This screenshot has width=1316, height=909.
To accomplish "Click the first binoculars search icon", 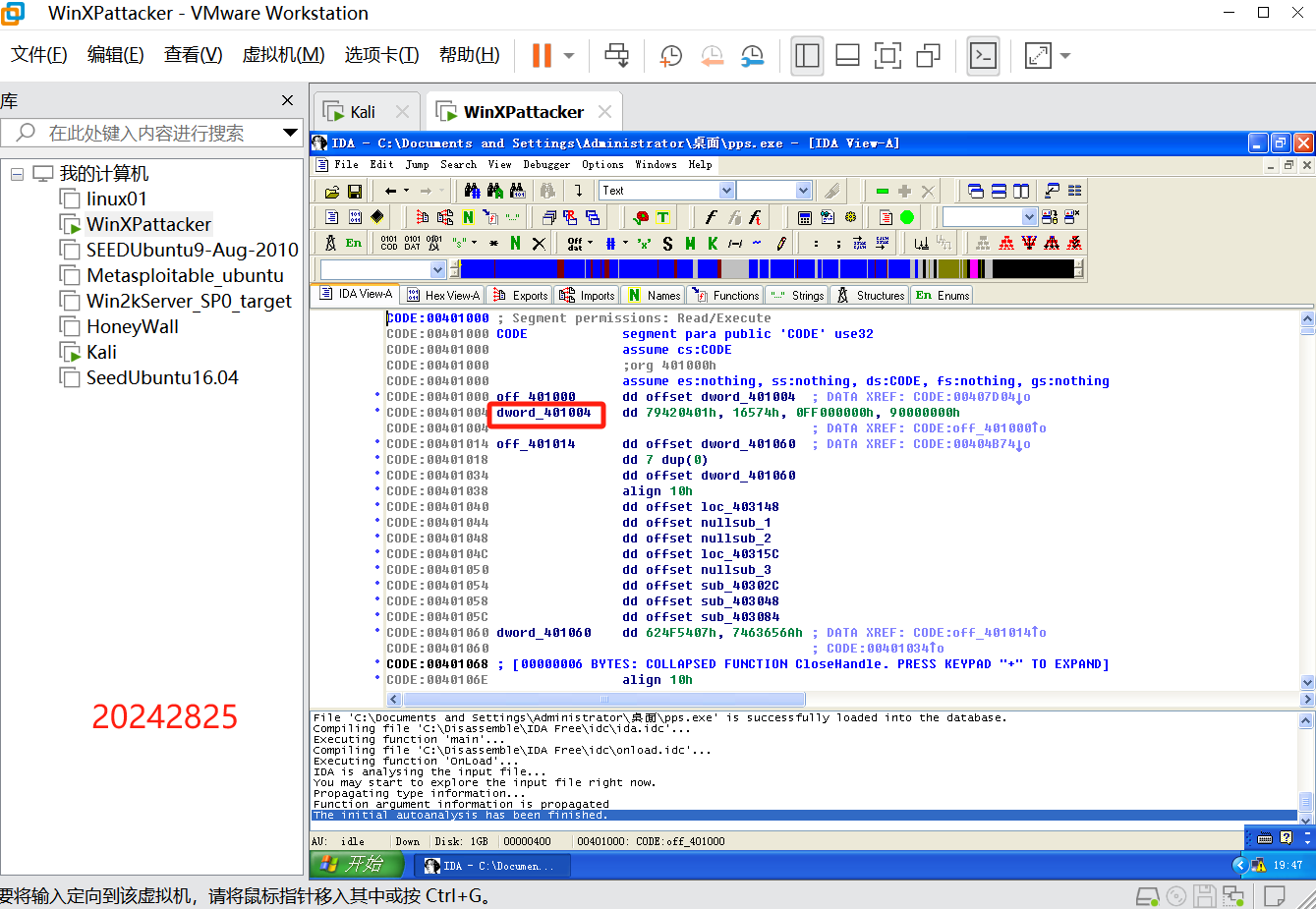I will (473, 191).
